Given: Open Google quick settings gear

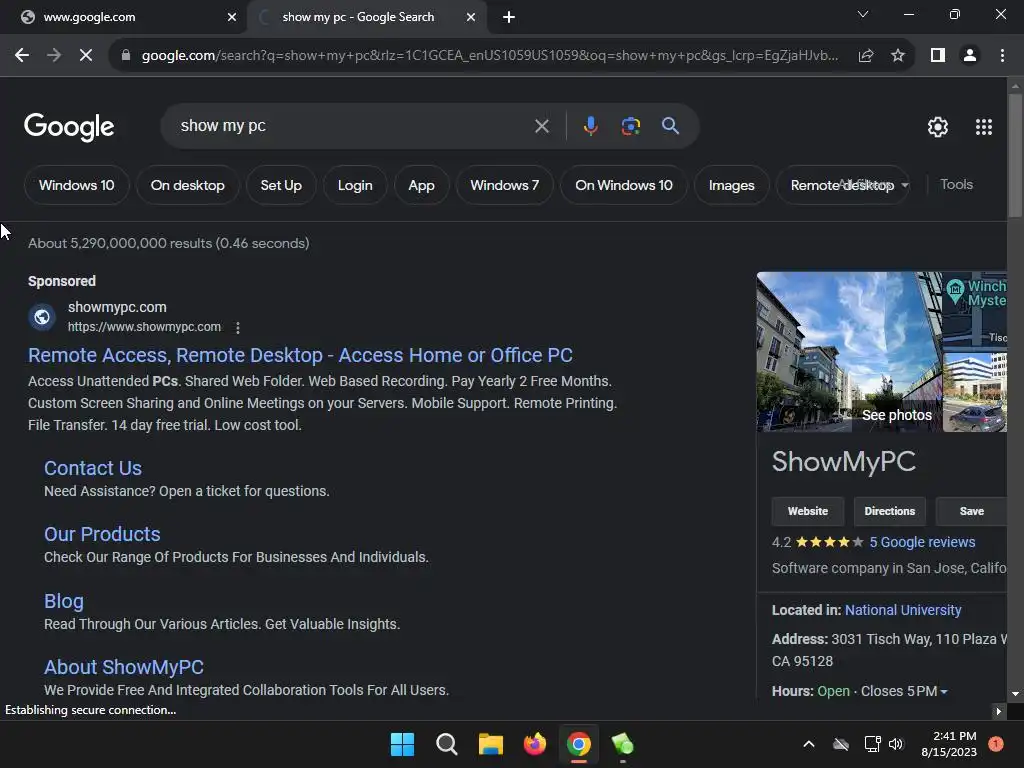Looking at the screenshot, I should tap(938, 127).
